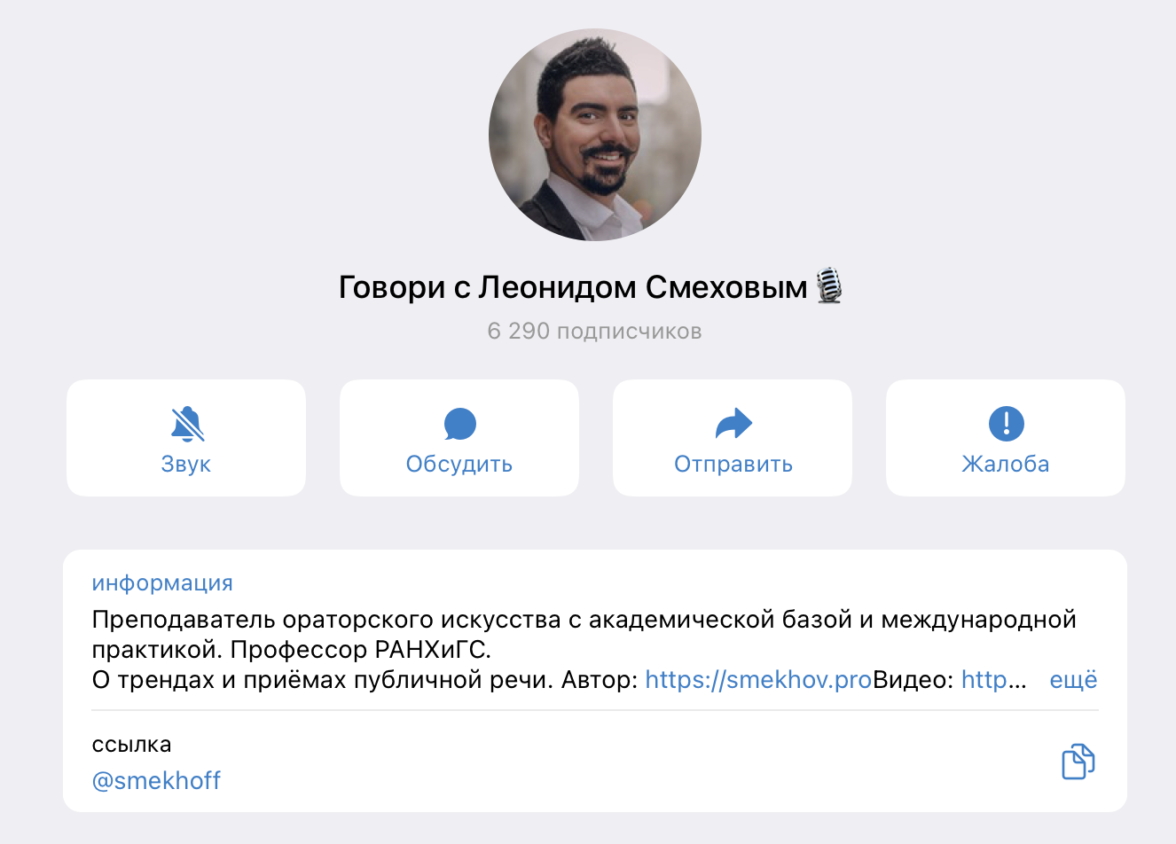Click the Обсудить button label
The image size is (1176, 844).
pos(459,464)
